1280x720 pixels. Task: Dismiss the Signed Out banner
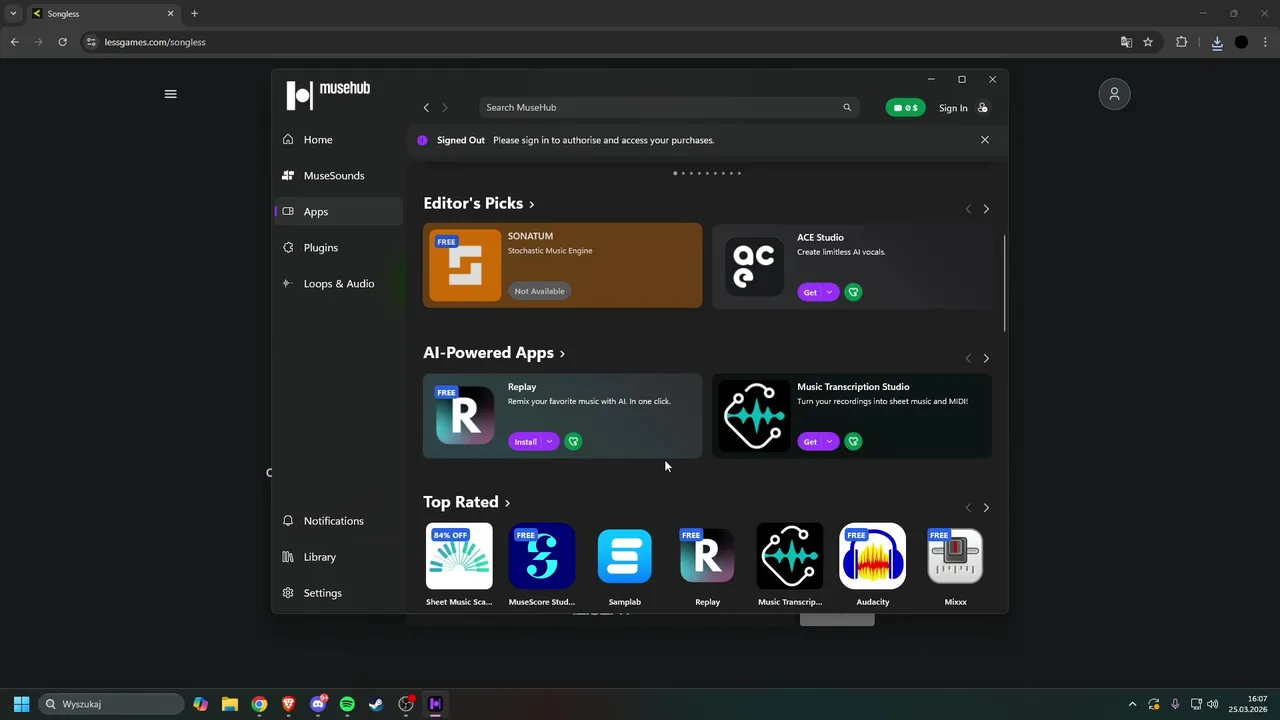(x=985, y=140)
